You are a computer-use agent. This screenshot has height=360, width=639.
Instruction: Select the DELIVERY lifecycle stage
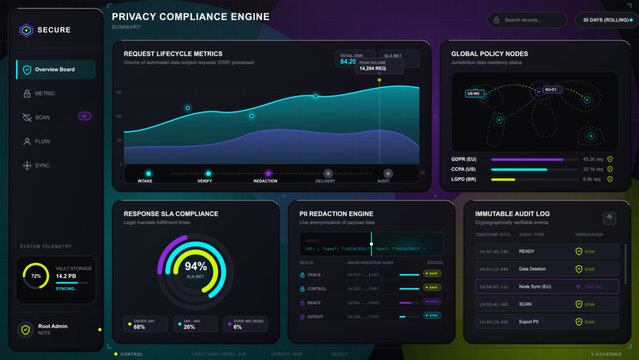coord(328,175)
